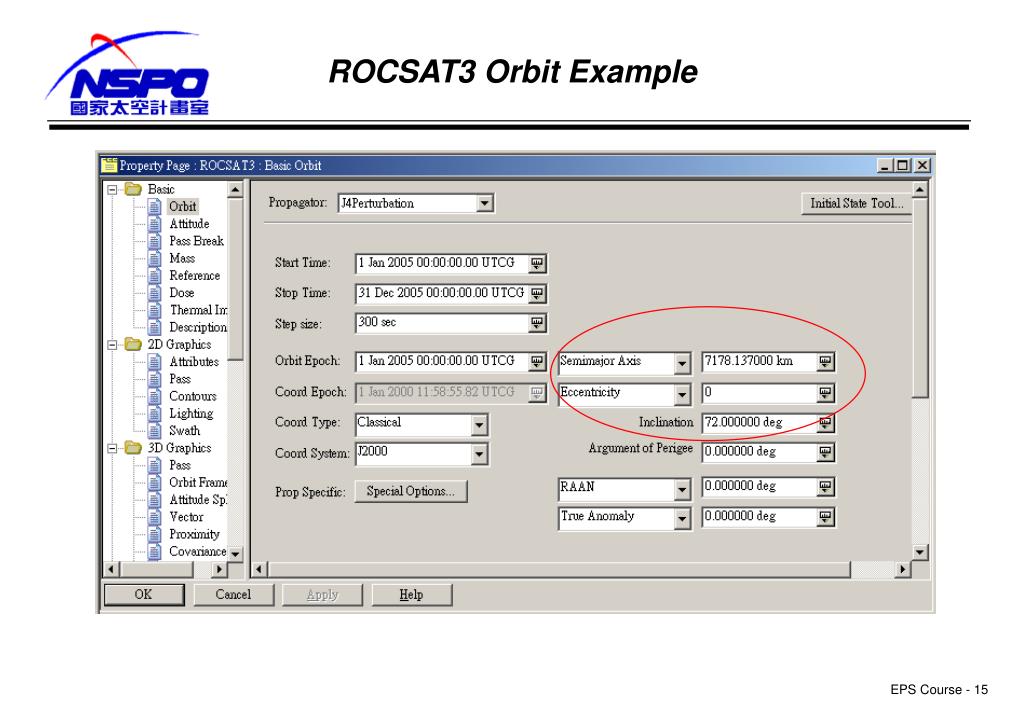Click the Eccentricity value field
The height and width of the screenshot is (708, 1023).
[760, 393]
